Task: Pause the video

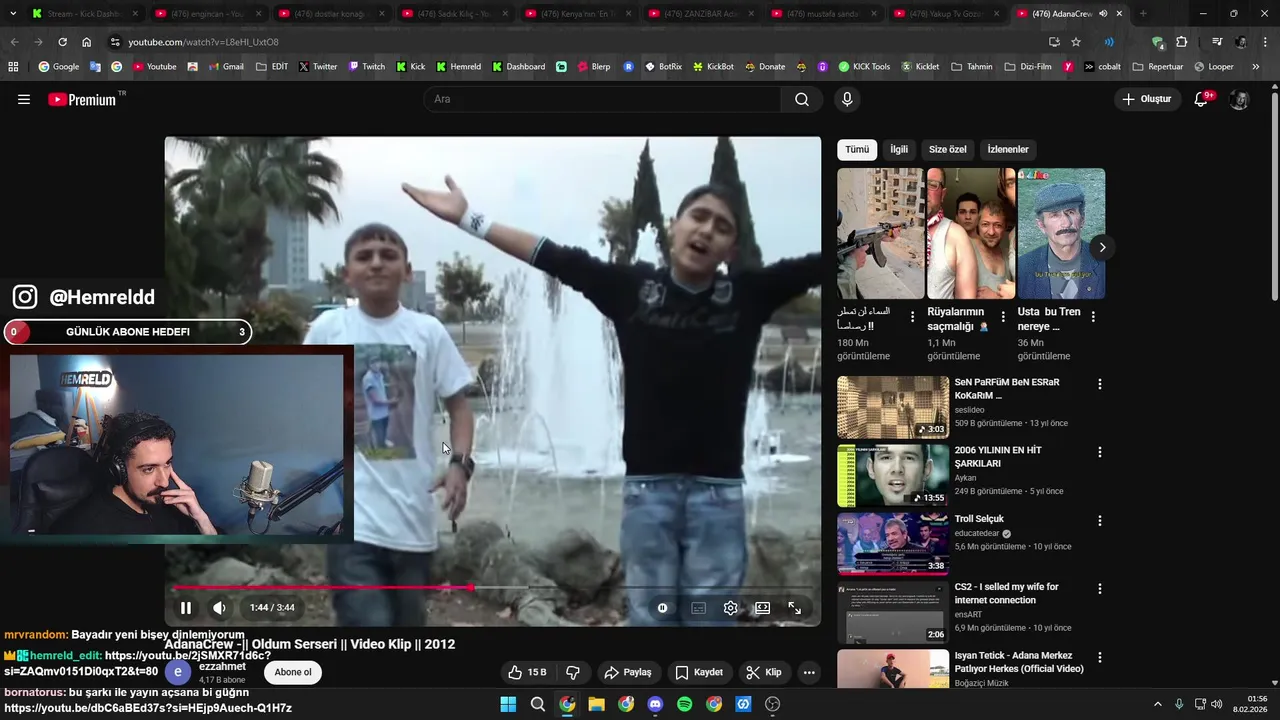Action: pos(186,608)
